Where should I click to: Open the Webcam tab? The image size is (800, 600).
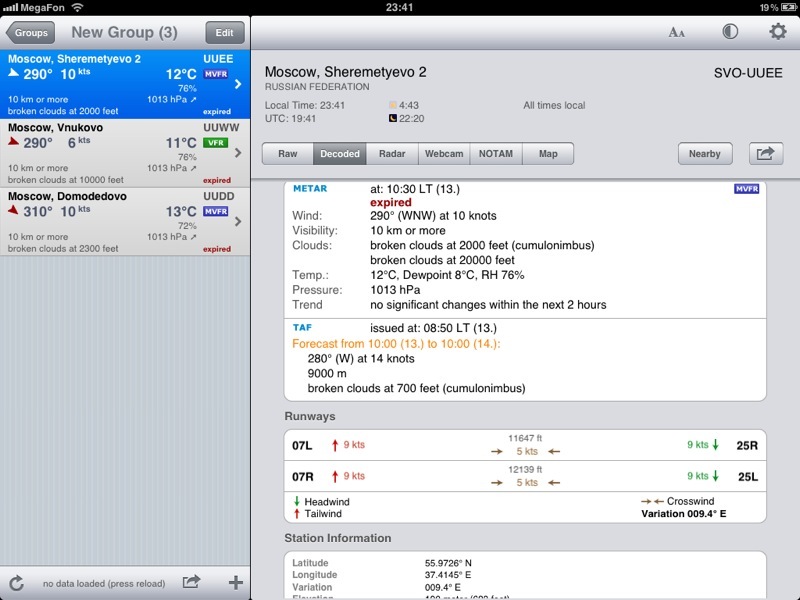coord(444,154)
